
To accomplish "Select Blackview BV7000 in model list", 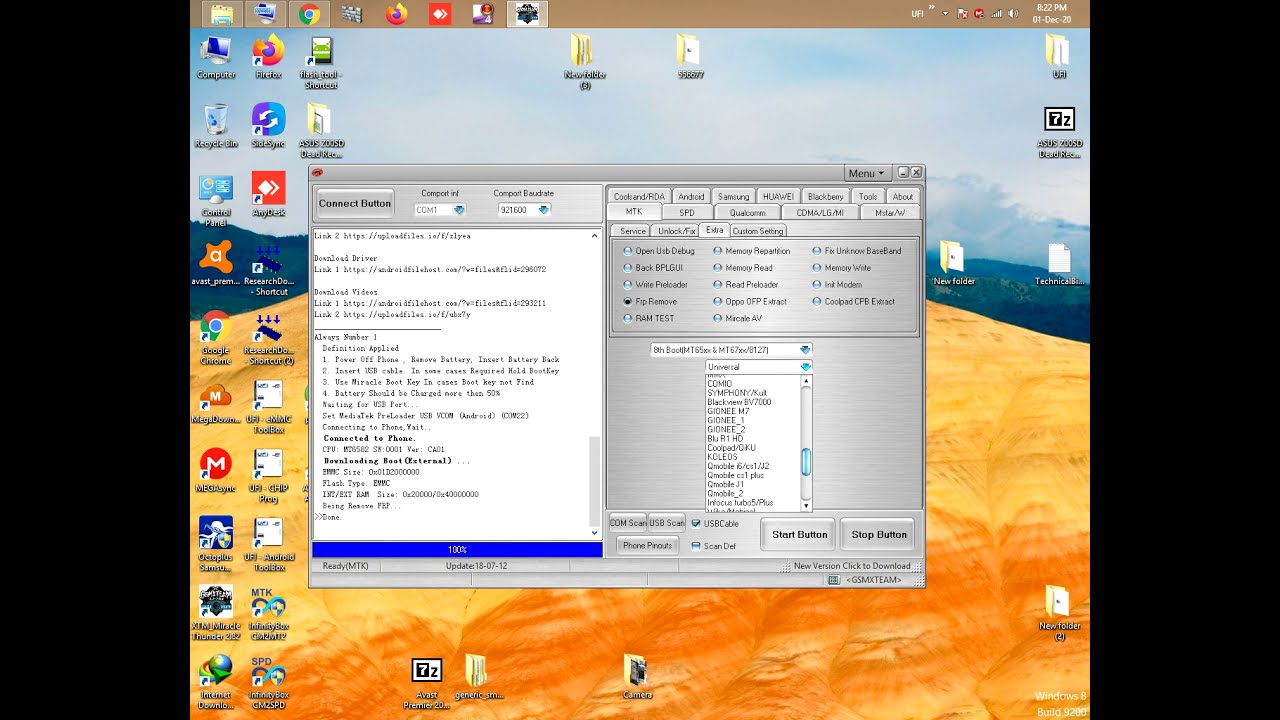I will tap(739, 402).
